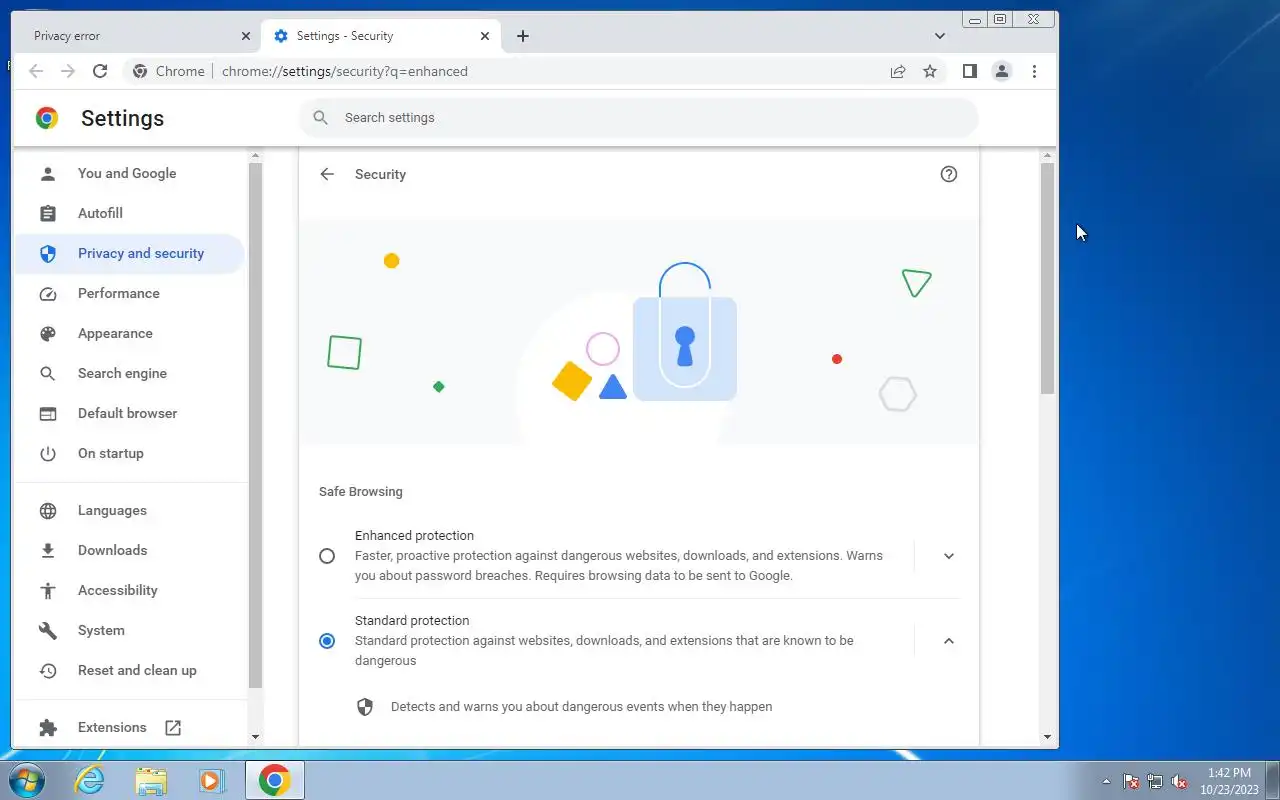The image size is (1280, 800).
Task: Click the back arrow beside Security
Action: point(327,174)
